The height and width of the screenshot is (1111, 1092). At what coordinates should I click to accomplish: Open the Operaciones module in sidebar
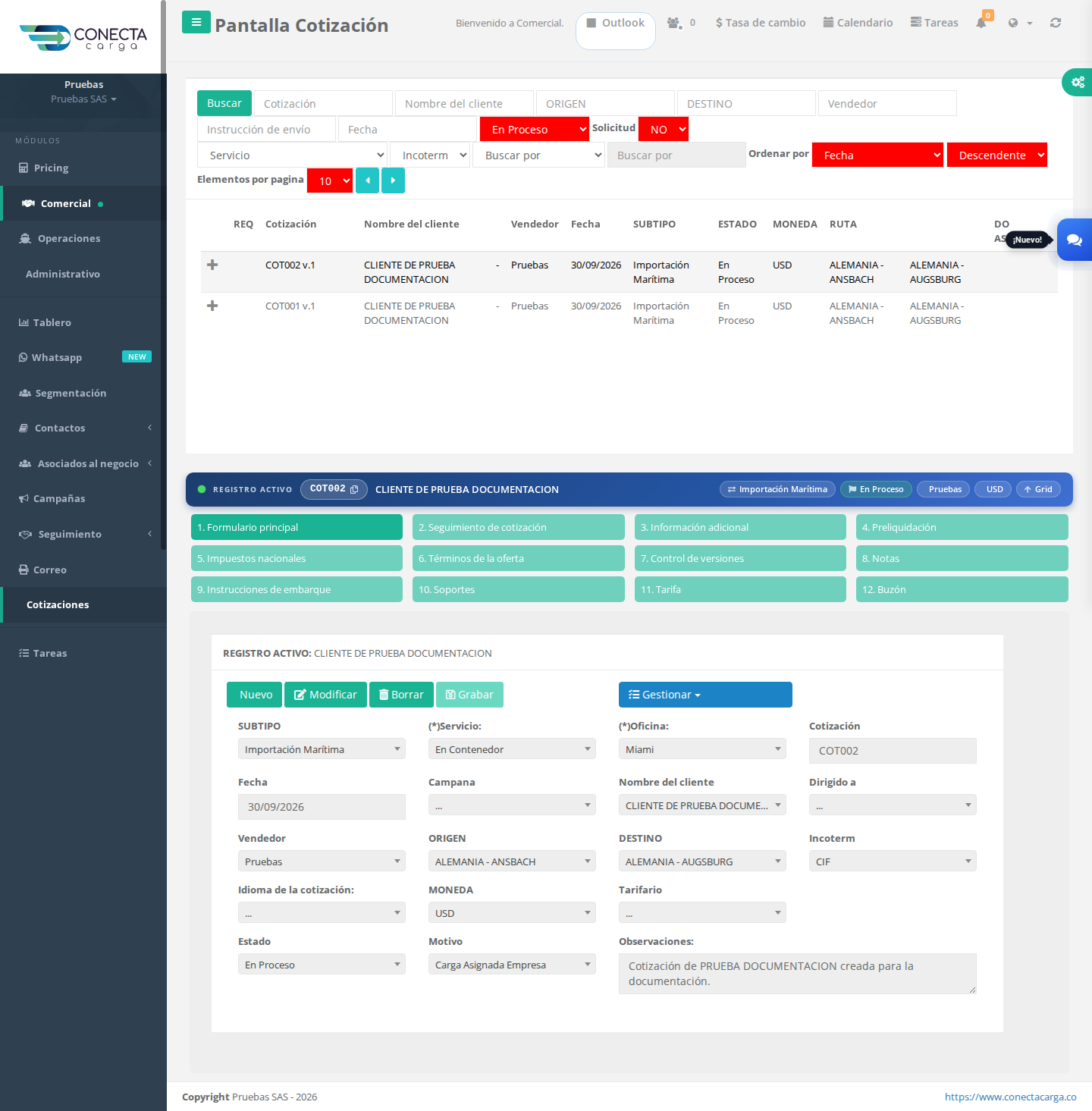tap(69, 238)
